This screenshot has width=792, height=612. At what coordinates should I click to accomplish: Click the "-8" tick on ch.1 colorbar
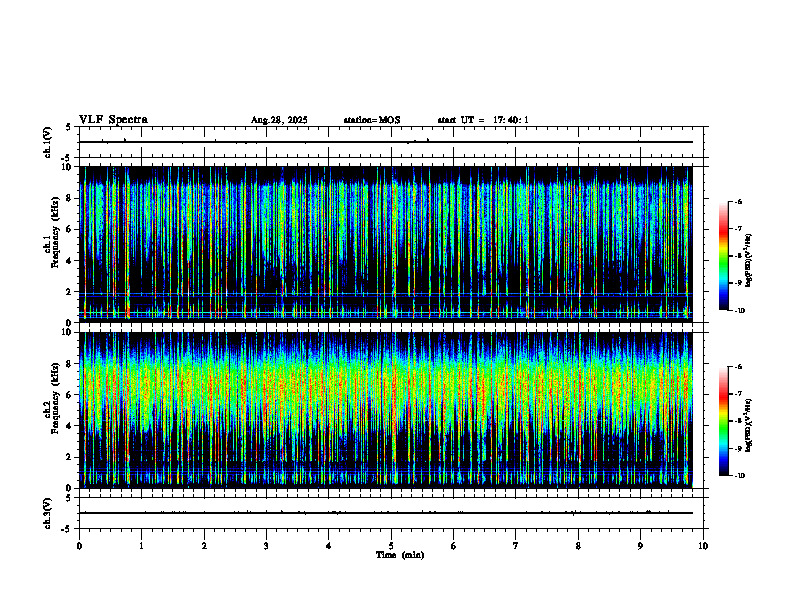[738, 256]
